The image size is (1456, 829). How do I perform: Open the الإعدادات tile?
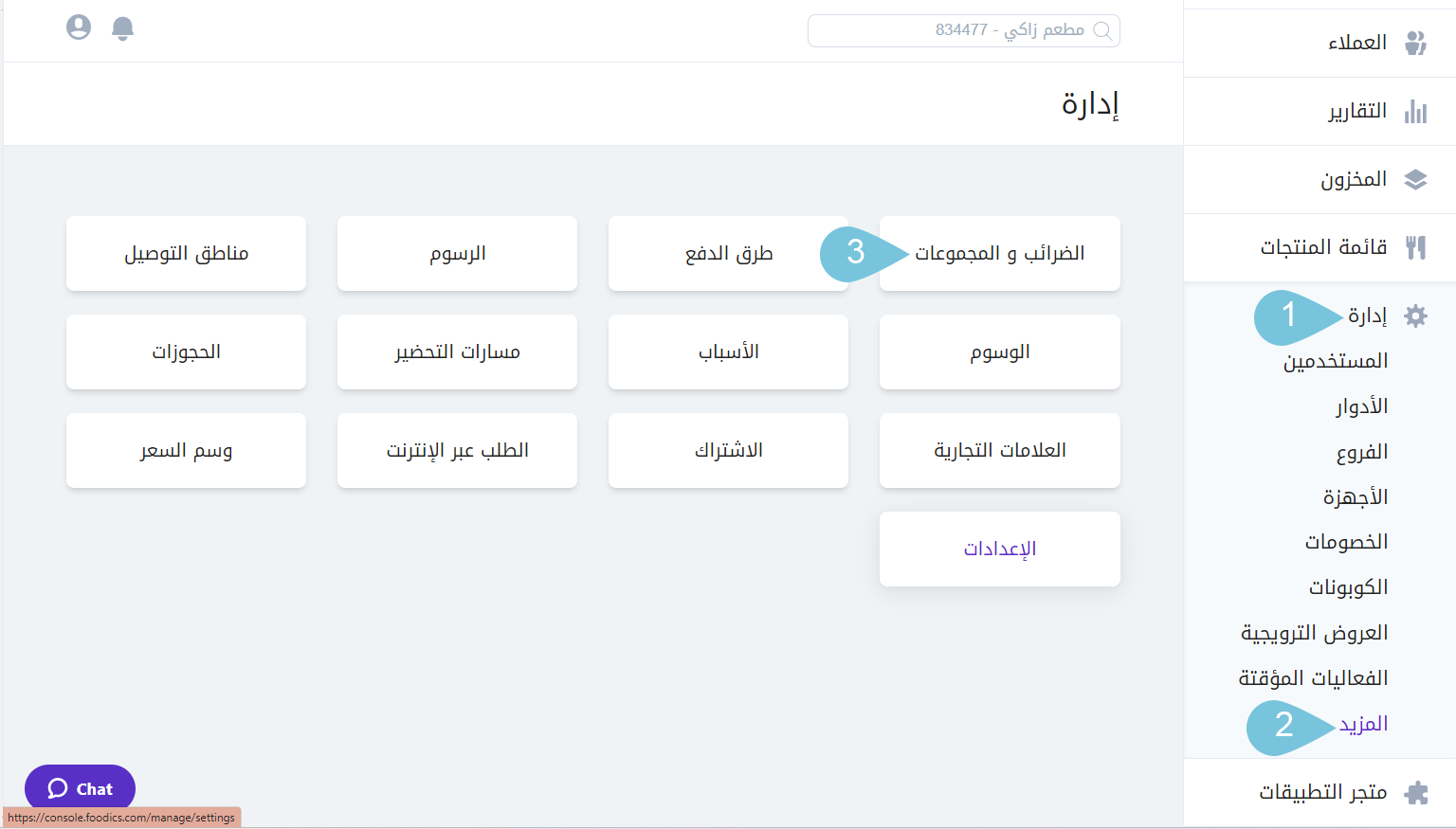(998, 549)
